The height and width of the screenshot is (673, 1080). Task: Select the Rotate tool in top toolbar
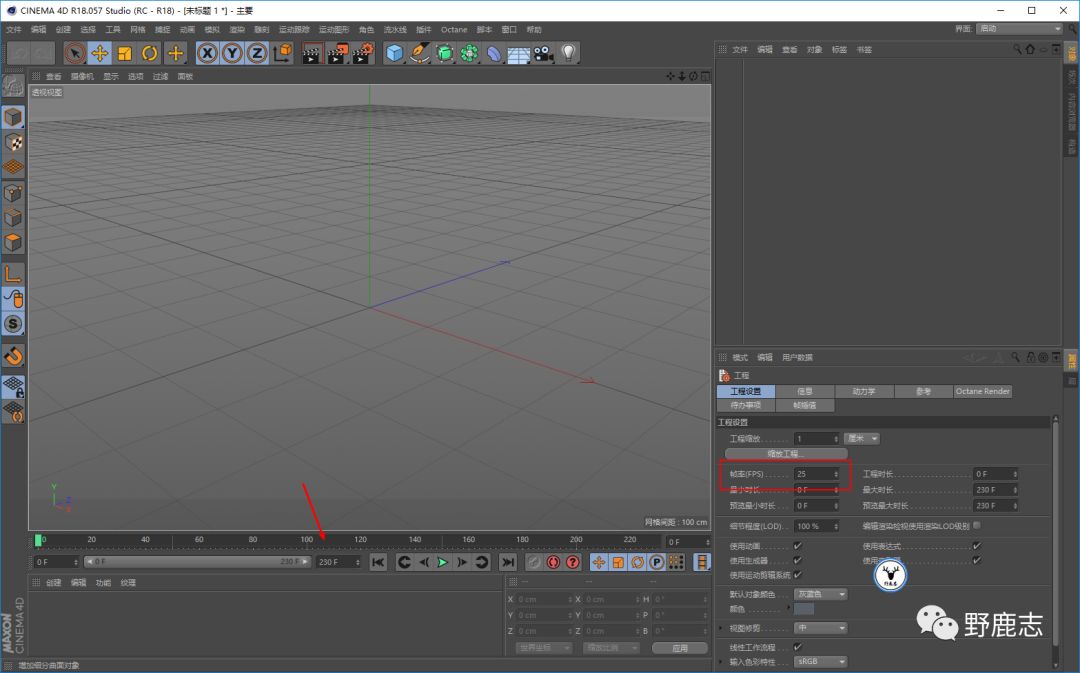point(150,53)
